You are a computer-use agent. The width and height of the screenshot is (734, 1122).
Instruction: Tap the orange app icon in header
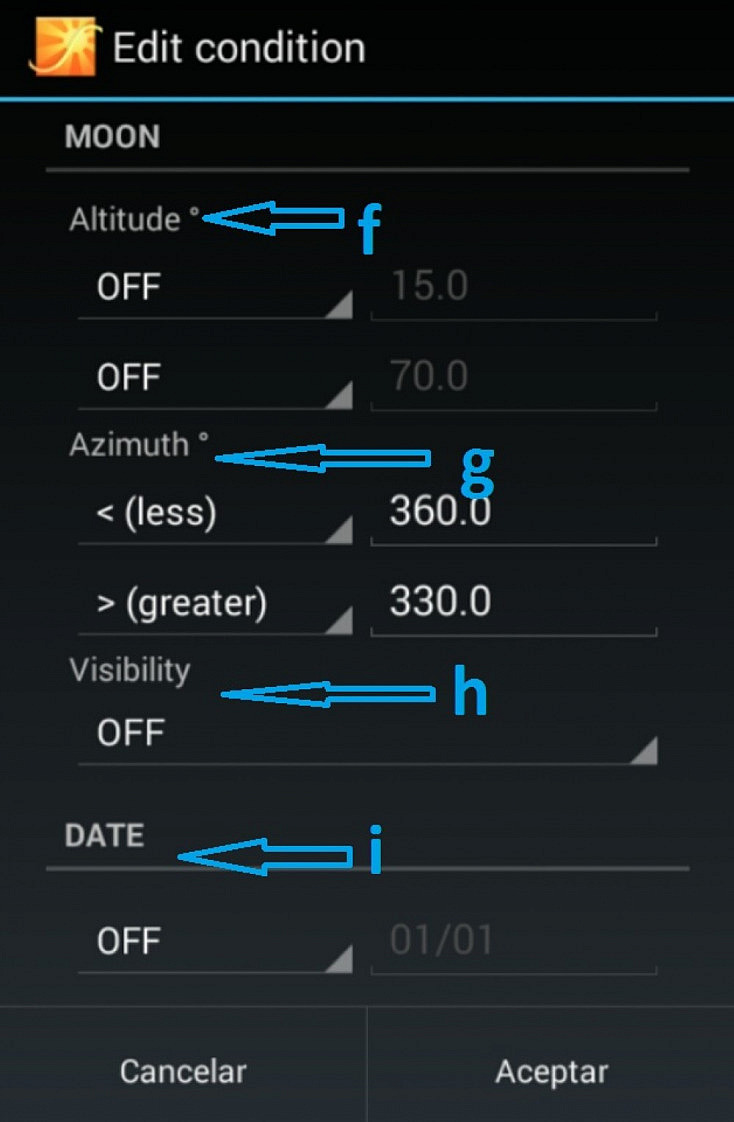coord(62,47)
